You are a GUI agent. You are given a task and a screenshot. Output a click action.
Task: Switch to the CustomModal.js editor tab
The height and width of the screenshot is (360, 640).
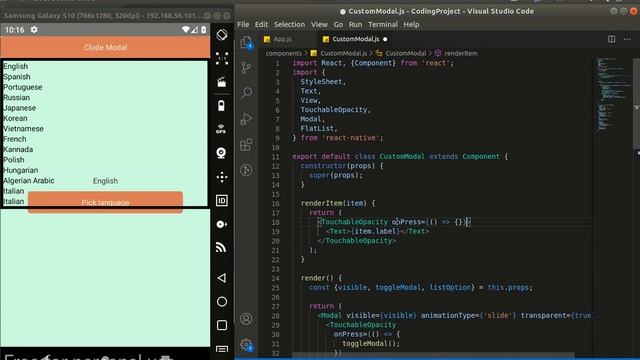click(x=356, y=39)
